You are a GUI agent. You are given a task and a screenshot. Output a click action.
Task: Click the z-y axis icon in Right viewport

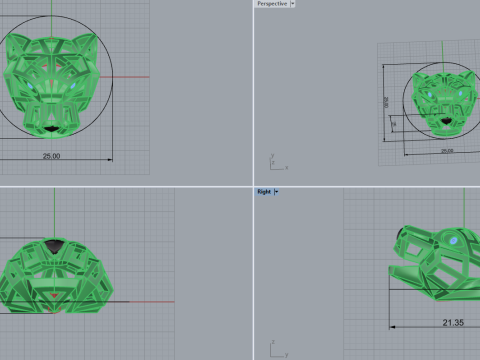coord(279,349)
